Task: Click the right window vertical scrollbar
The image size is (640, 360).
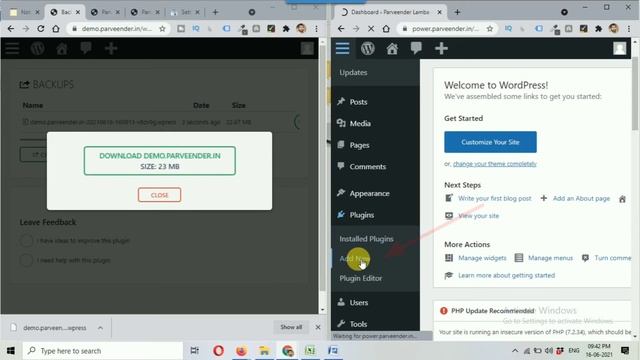Action: tap(635, 94)
